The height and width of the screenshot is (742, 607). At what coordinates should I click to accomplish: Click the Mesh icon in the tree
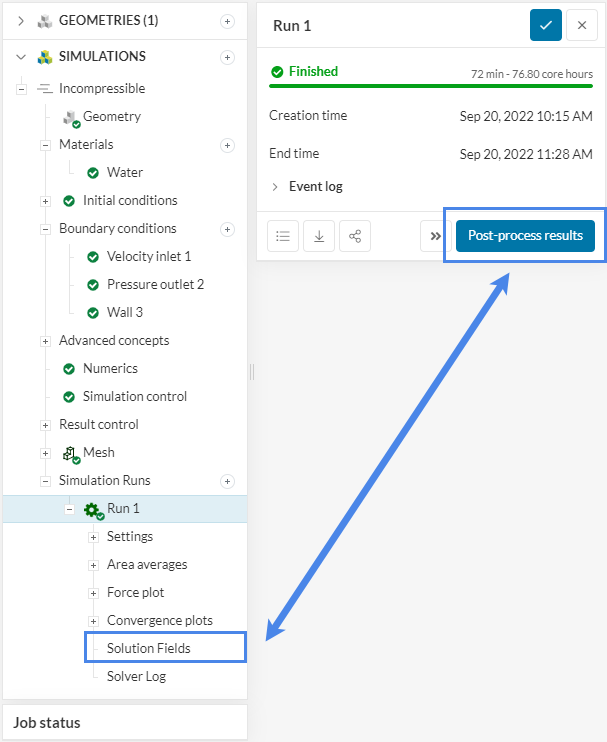pyautogui.click(x=70, y=453)
